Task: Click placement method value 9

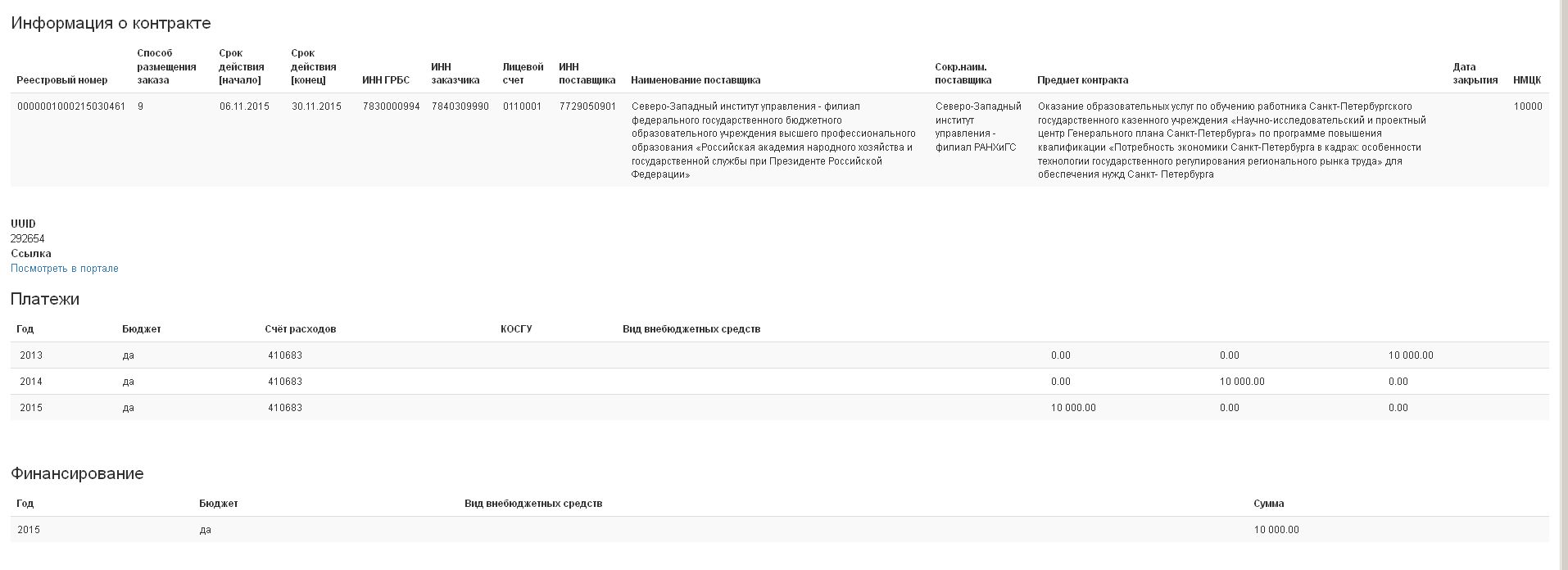Action: 141,106
